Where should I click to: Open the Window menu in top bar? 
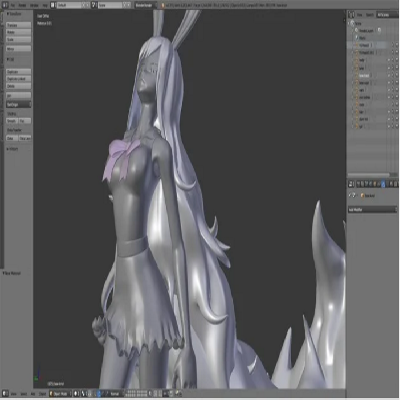pos(34,5)
